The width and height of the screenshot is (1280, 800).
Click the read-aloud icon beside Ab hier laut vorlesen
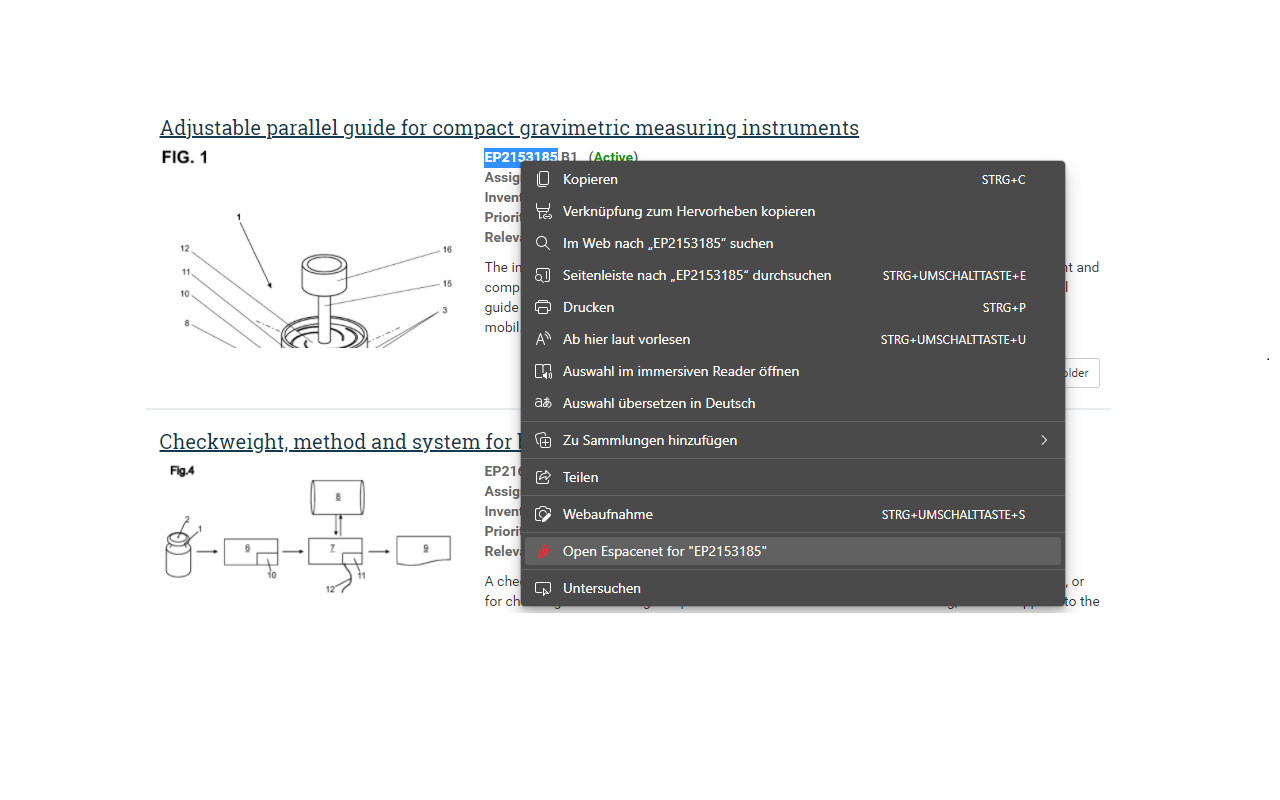click(x=543, y=340)
